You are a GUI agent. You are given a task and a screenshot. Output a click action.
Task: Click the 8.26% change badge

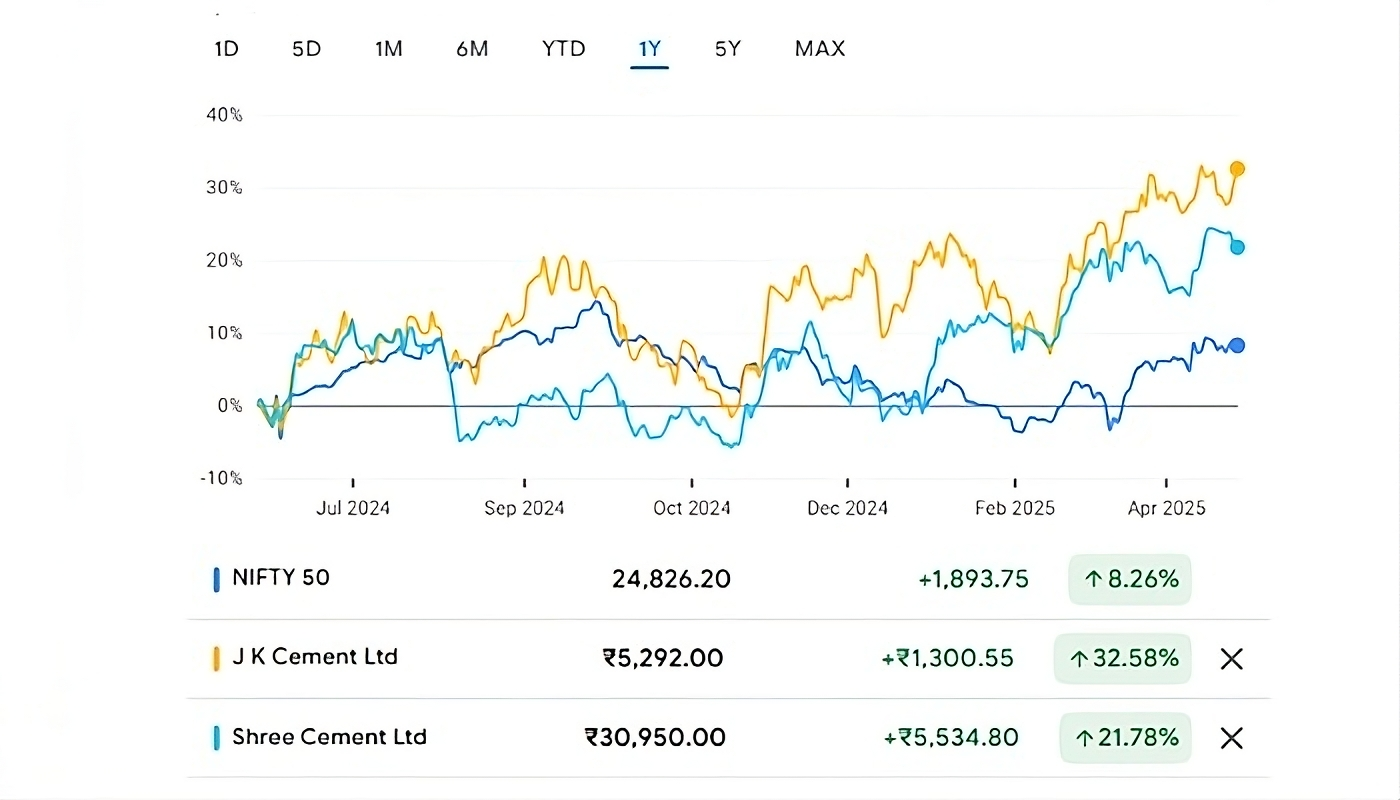click(1130, 579)
